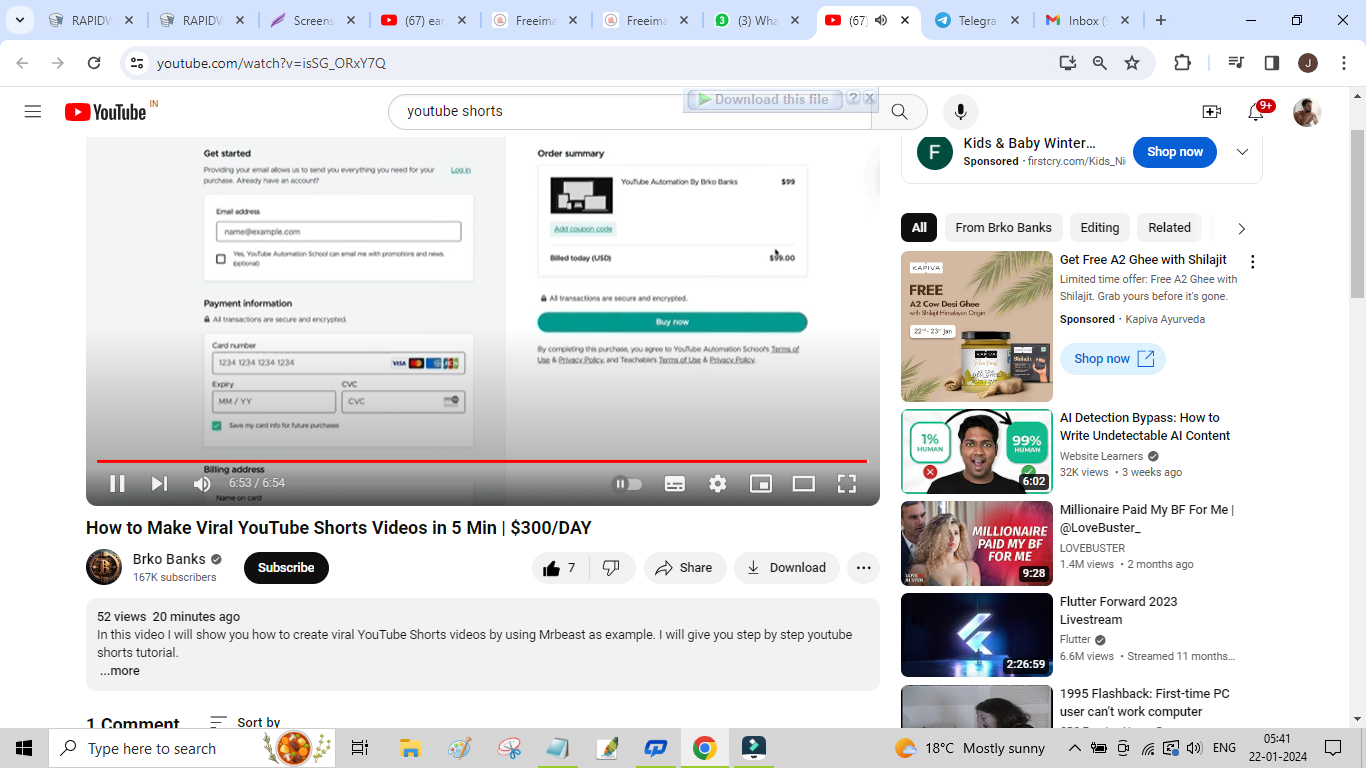This screenshot has height=768, width=1366.
Task: Open the YouTube account avatar menu
Action: [x=1307, y=112]
